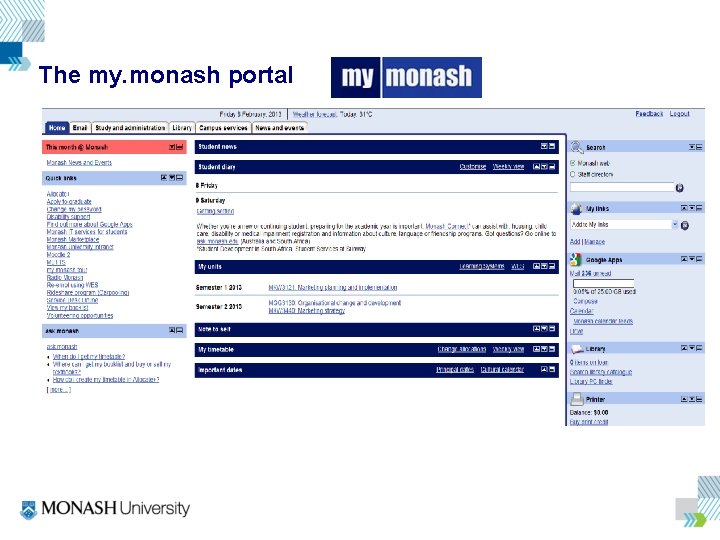Click the Logout link
This screenshot has height=540, width=720.
(x=680, y=113)
